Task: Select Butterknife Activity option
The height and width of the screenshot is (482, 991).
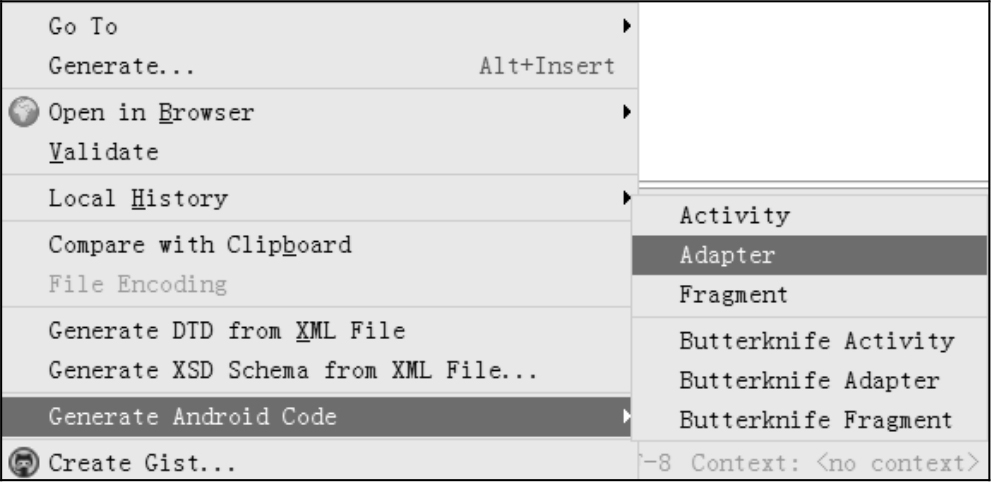Action: [x=816, y=341]
